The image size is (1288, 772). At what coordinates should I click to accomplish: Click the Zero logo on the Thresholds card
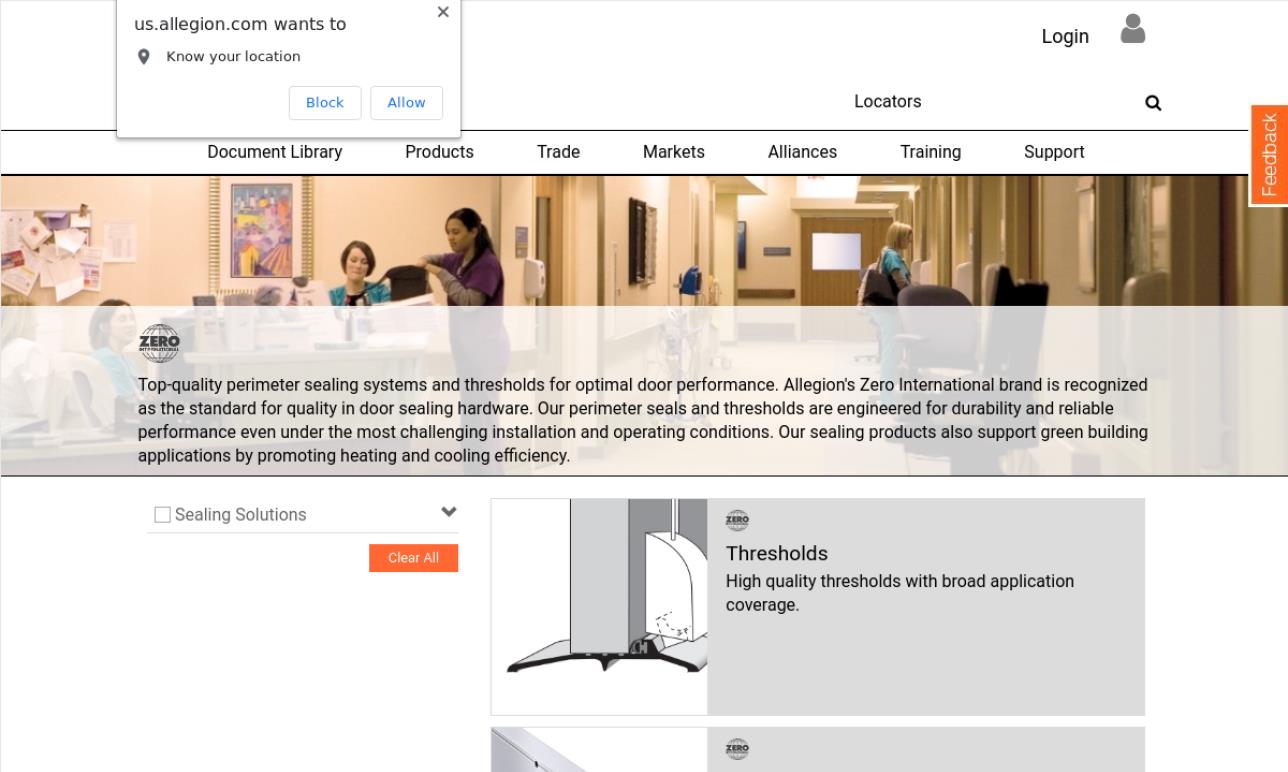[x=737, y=520]
